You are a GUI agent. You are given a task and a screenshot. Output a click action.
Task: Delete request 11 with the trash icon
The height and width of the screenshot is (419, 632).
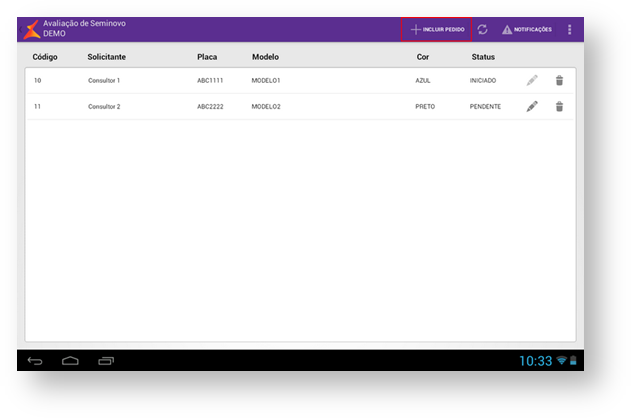[559, 107]
